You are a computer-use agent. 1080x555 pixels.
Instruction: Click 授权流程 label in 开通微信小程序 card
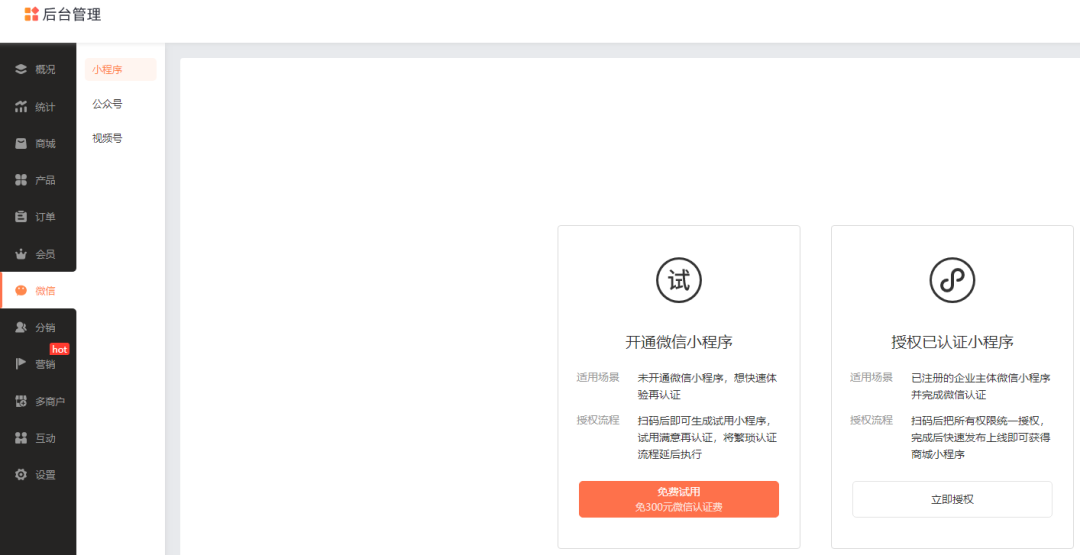click(598, 420)
